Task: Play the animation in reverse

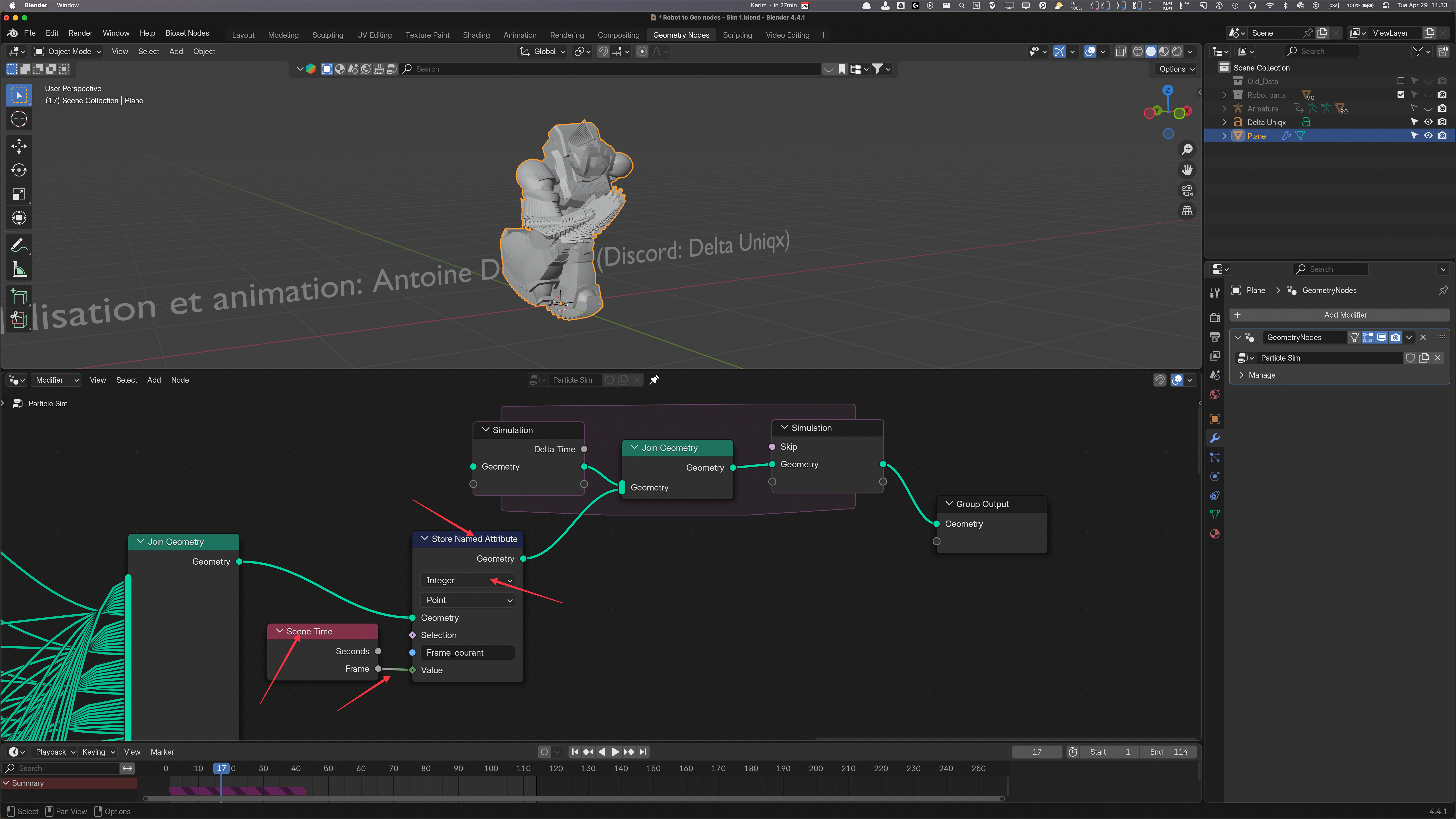Action: click(x=602, y=752)
